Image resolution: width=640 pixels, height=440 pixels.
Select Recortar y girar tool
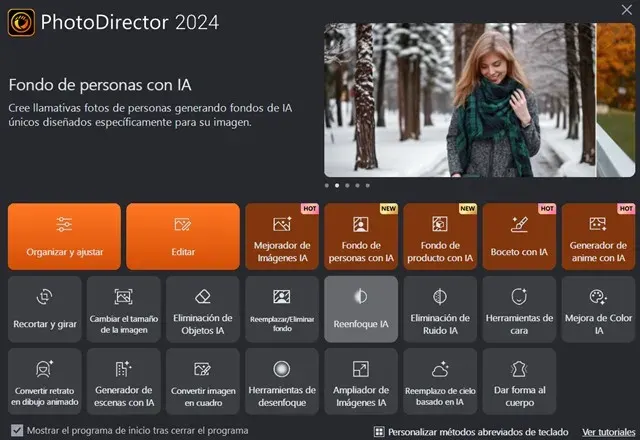44,309
